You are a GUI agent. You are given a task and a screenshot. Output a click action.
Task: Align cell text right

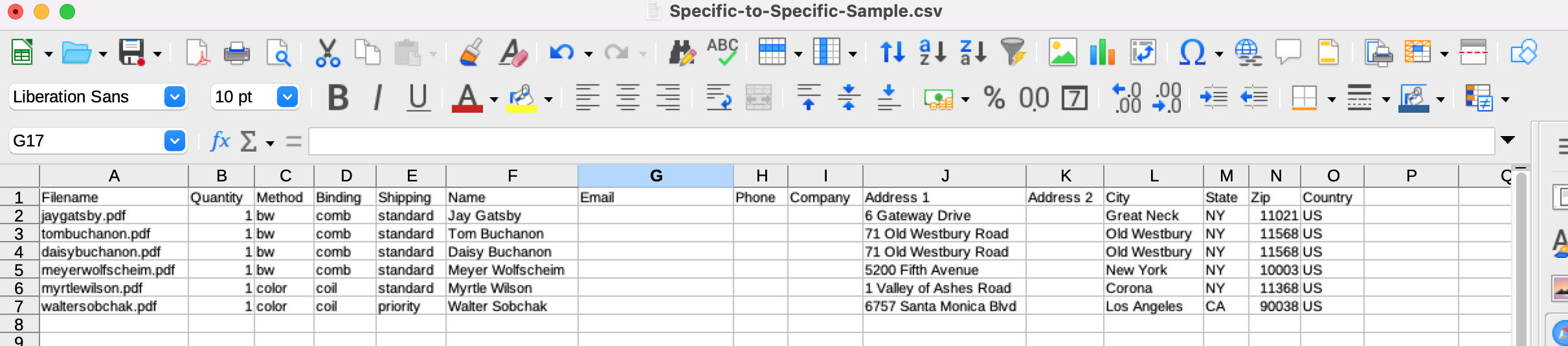(668, 98)
